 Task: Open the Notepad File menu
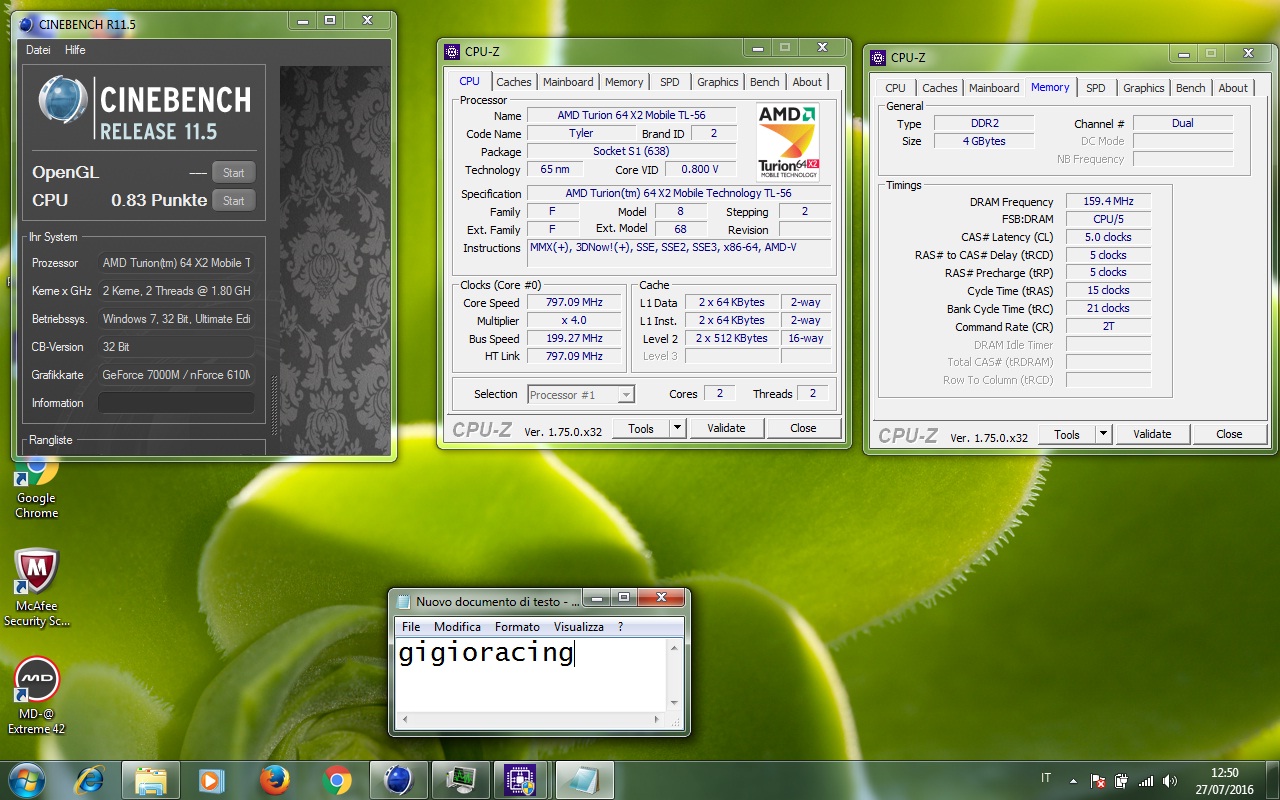(x=411, y=627)
